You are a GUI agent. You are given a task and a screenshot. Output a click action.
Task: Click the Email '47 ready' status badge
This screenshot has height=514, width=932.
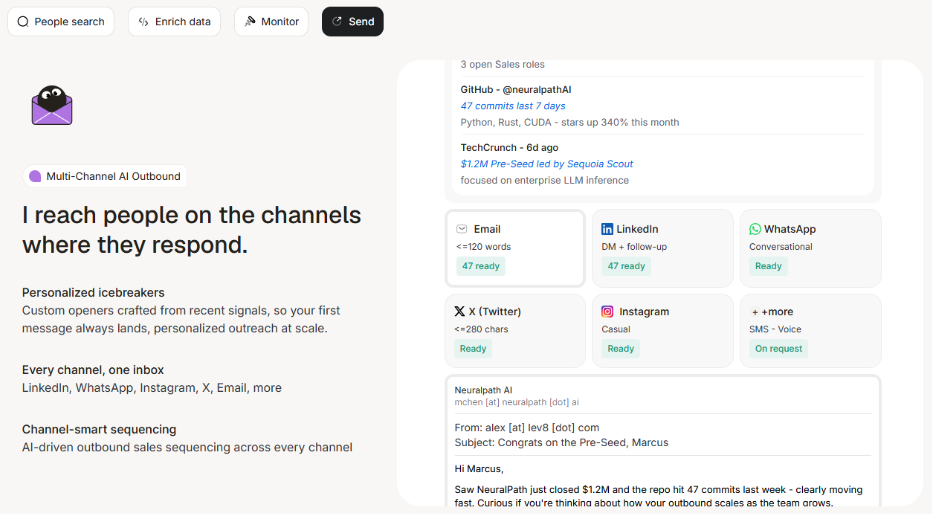point(481,266)
